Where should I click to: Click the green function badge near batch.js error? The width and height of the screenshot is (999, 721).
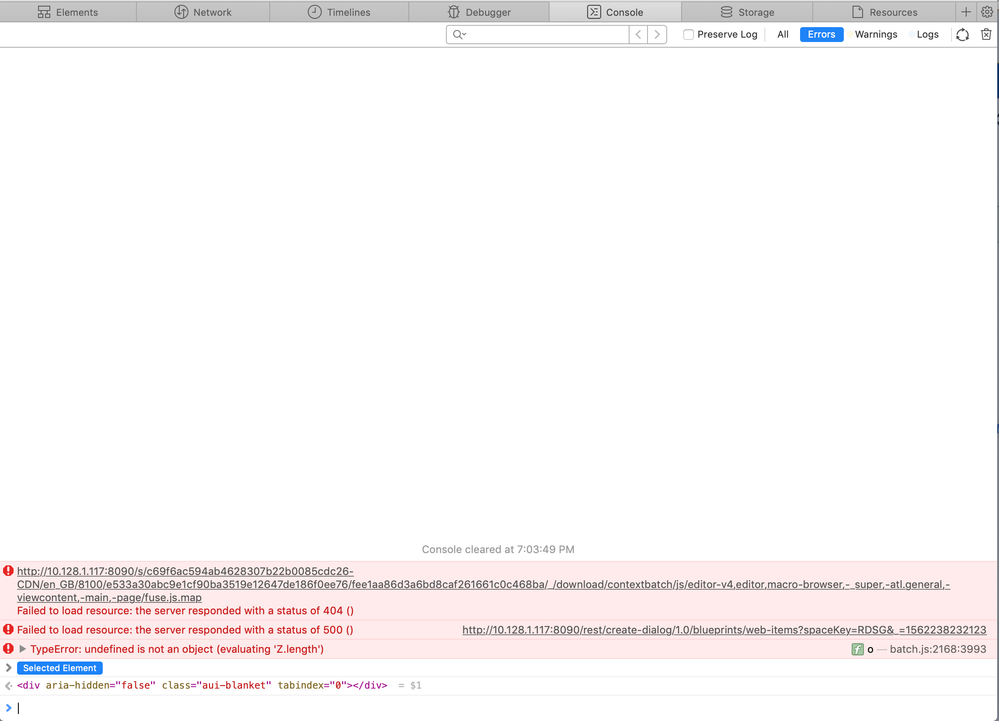[858, 648]
